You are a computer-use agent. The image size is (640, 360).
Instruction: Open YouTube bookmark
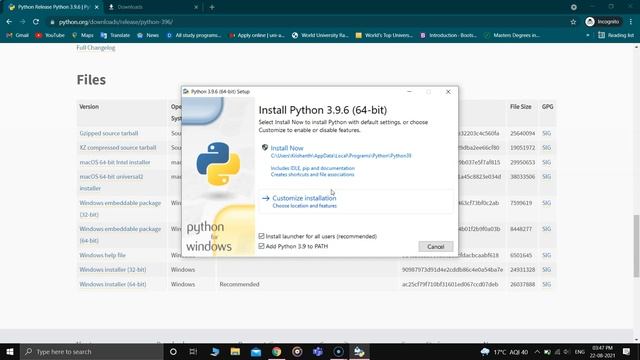coord(50,36)
